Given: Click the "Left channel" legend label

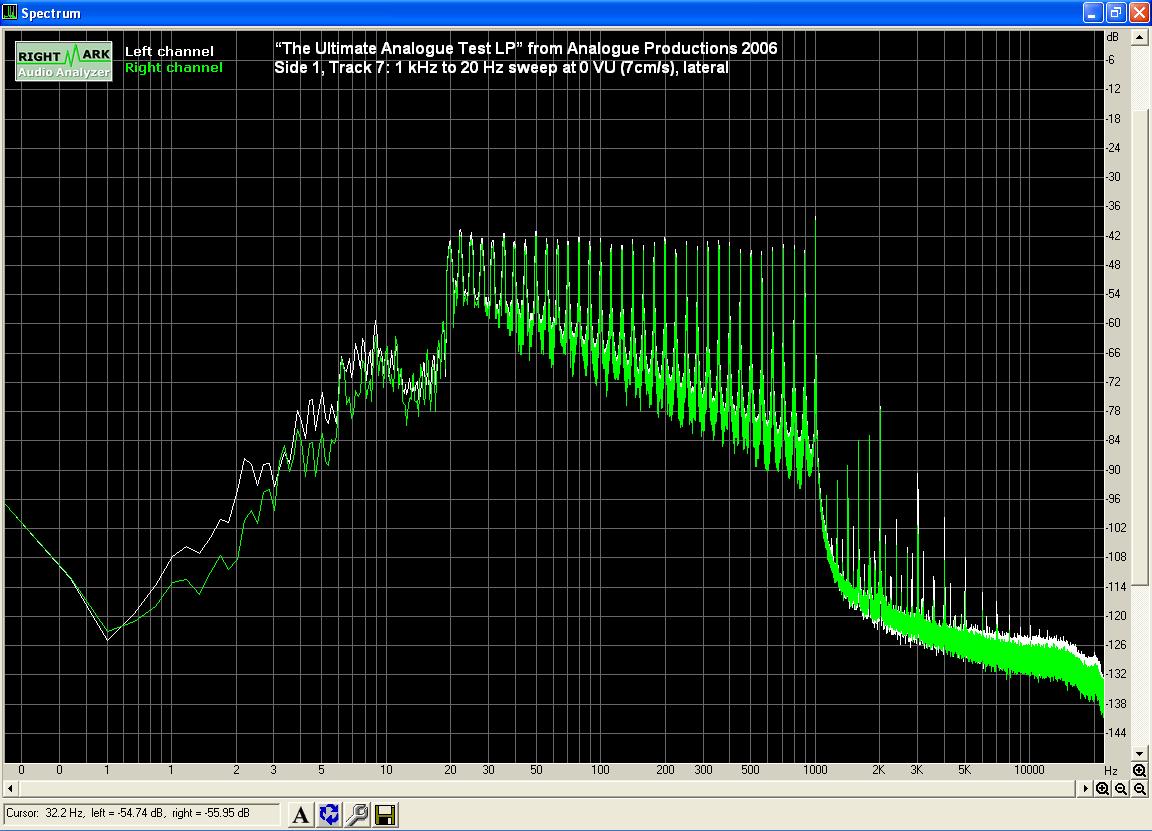Looking at the screenshot, I should point(169,51).
